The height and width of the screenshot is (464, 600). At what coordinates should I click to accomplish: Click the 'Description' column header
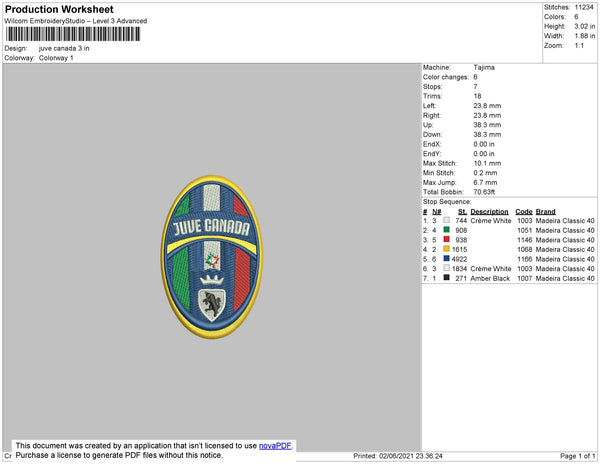[489, 212]
